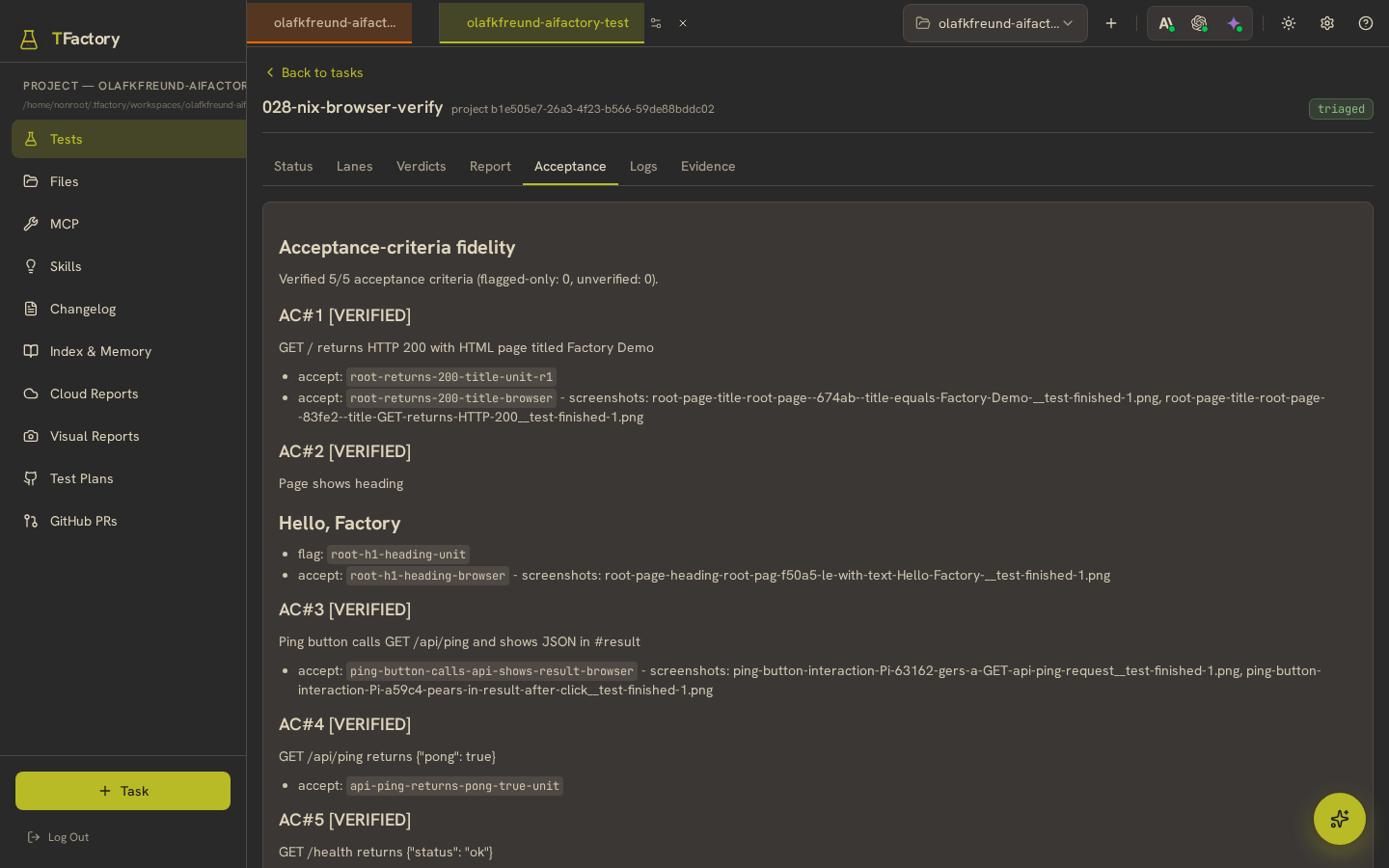
Task: Open Test Plans page
Action: tap(129, 478)
